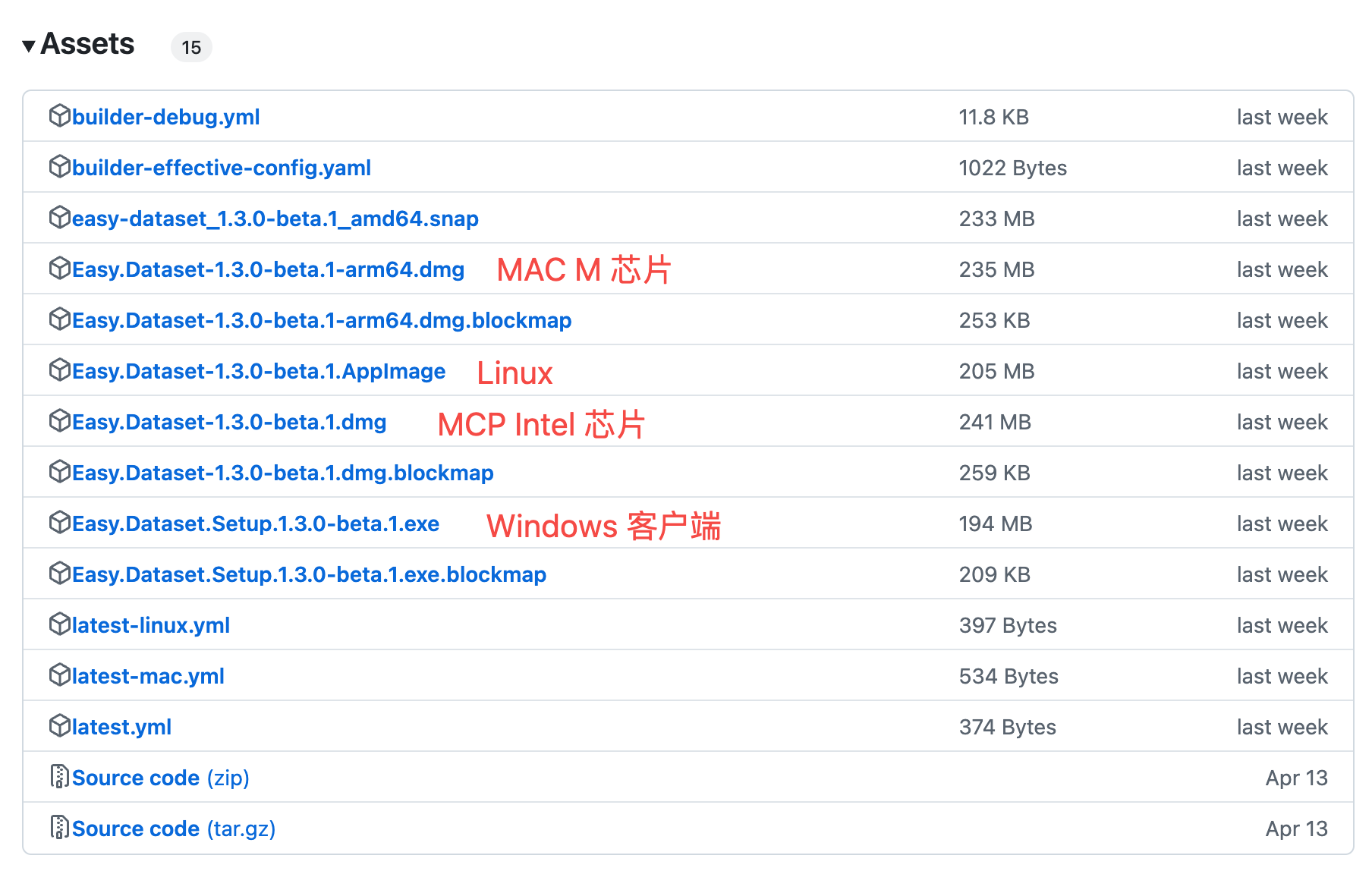Open the latest-linux.yml file link
Image resolution: width=1372 pixels, height=871 pixels.
click(150, 625)
